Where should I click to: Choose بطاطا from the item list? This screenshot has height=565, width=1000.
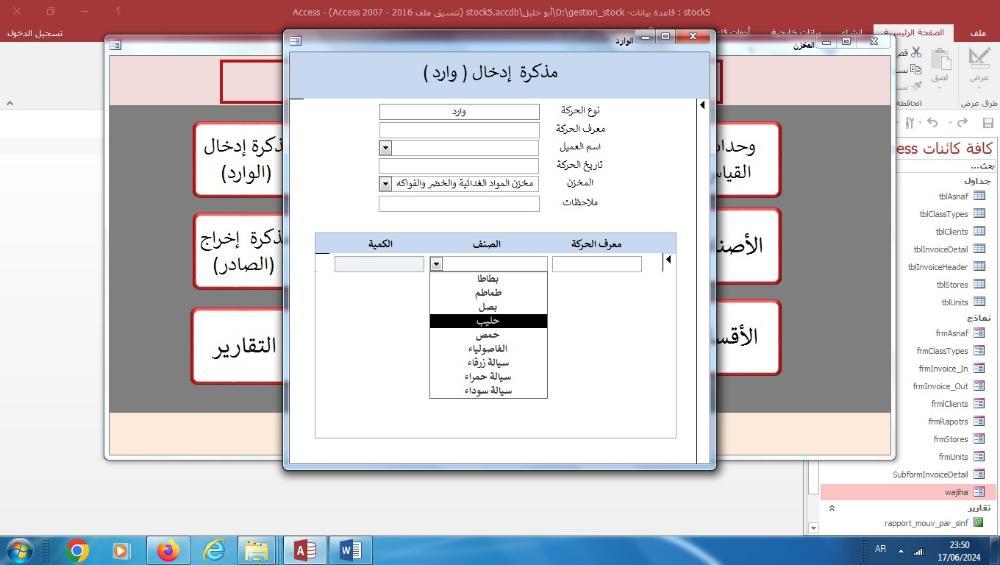(488, 279)
